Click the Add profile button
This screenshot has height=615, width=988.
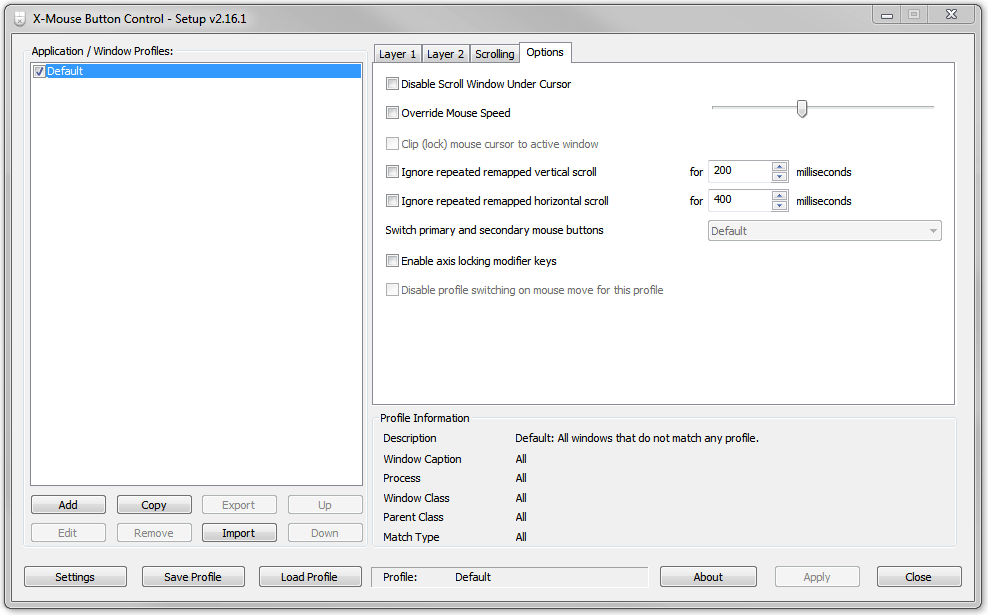(68, 505)
